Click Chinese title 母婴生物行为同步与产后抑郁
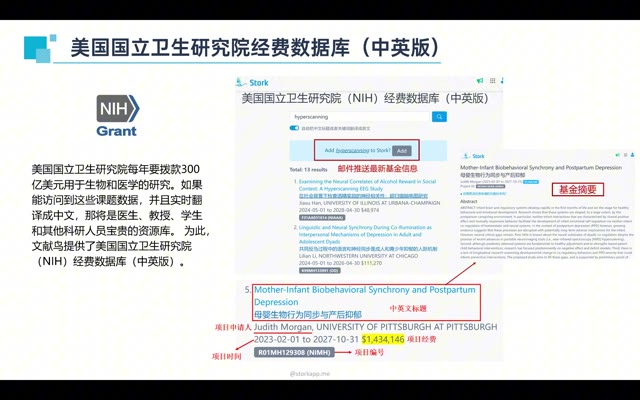640x400 pixels. pyautogui.click(x=308, y=314)
